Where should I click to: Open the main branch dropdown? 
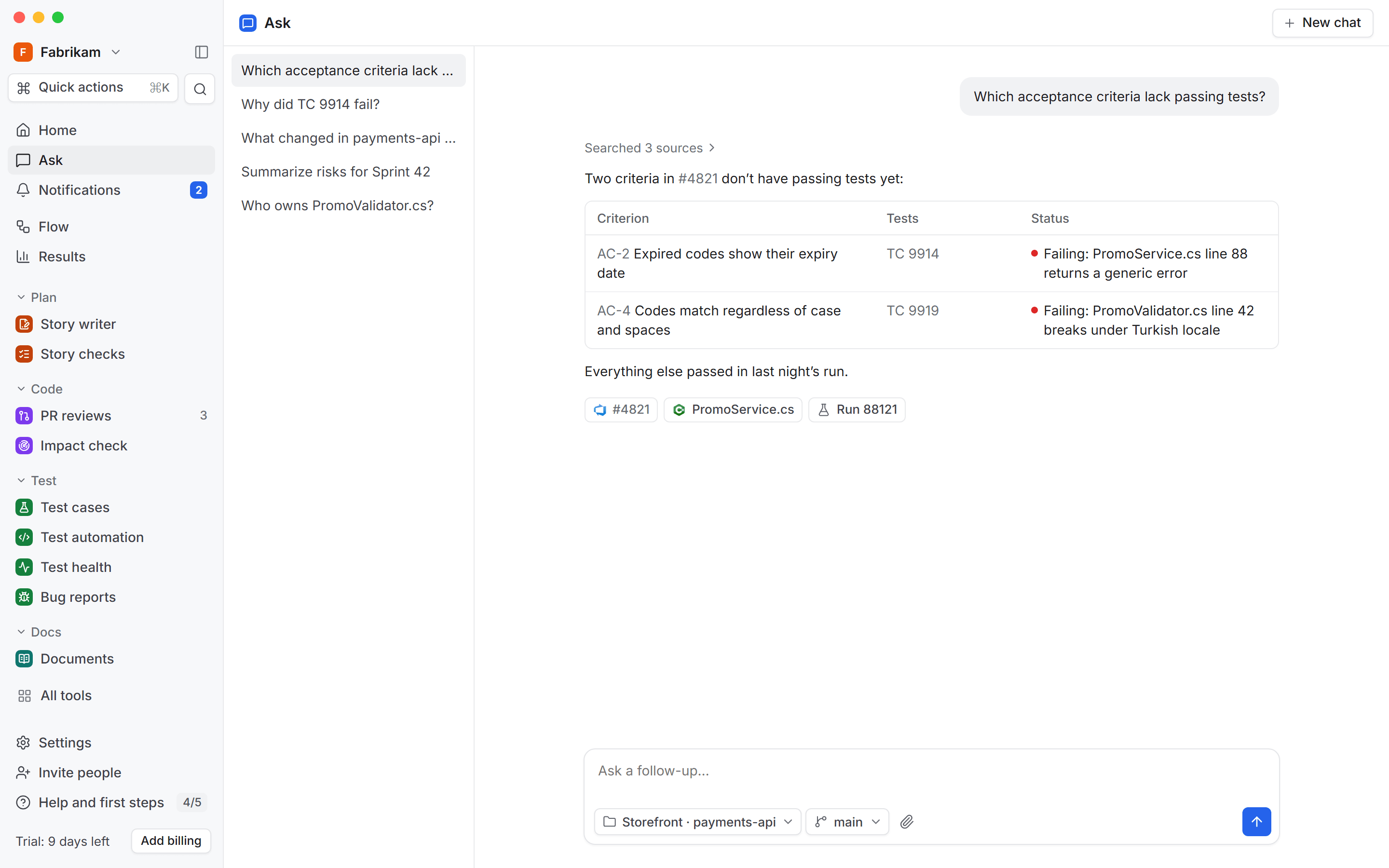point(847,822)
